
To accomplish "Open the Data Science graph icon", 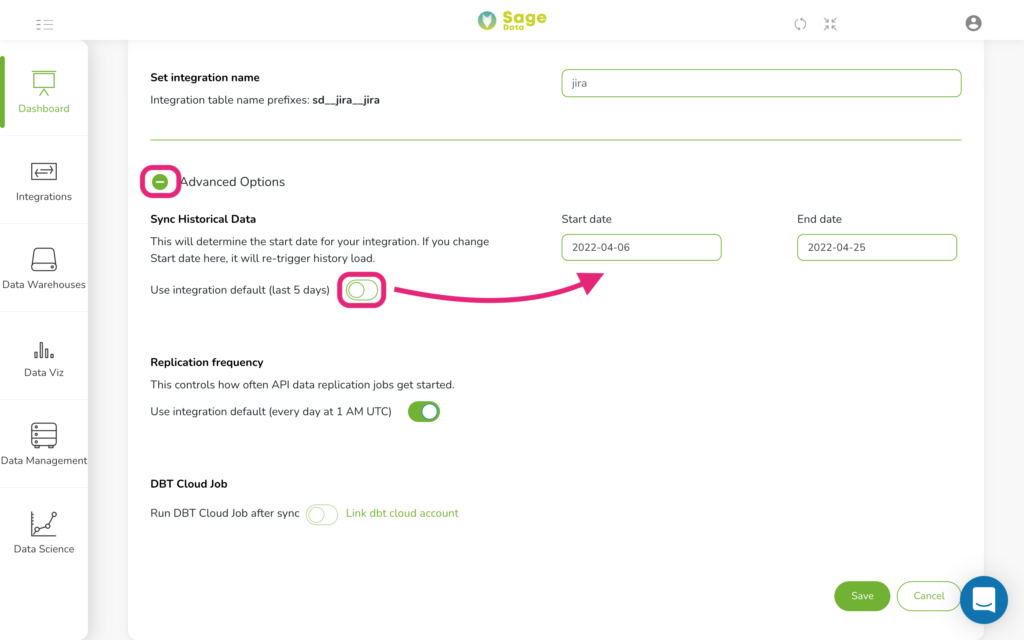I will [44, 524].
